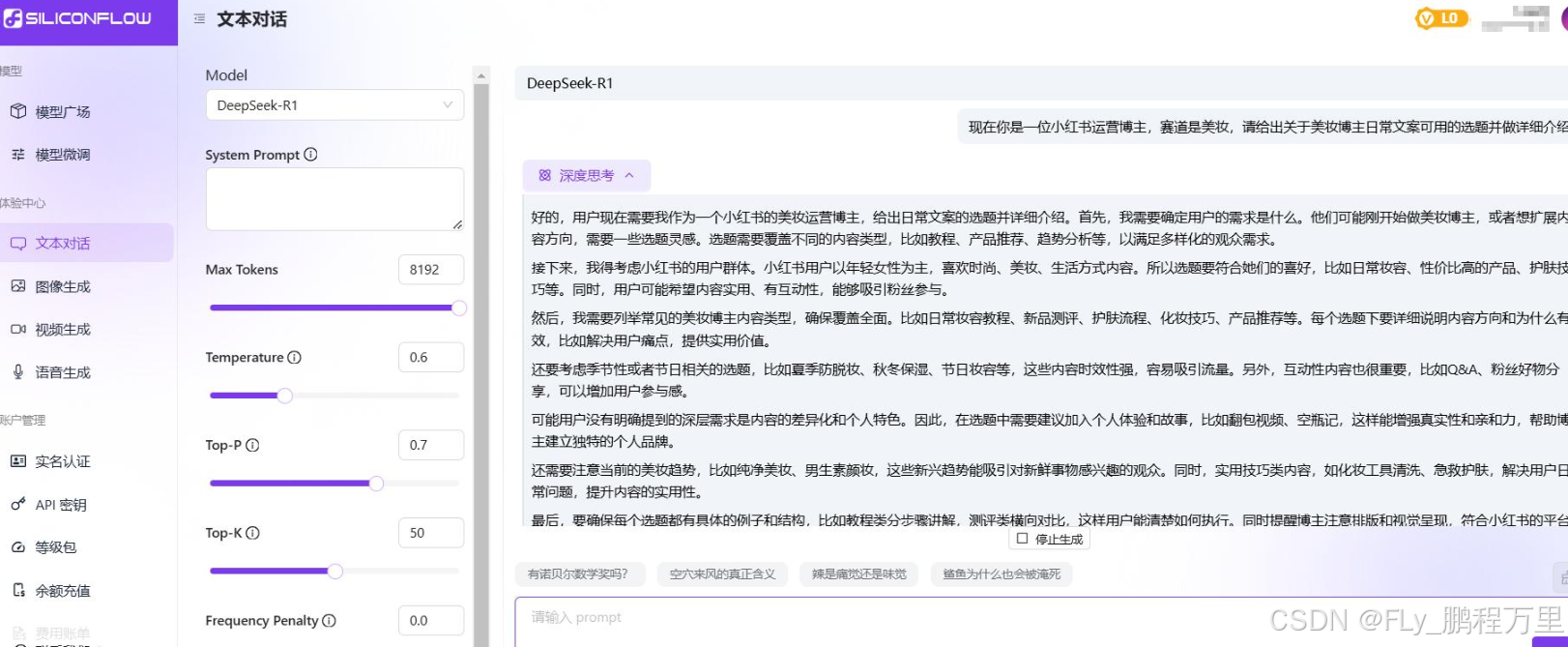Screen dimensions: 1568x647
Task: Click the 深度思考 atom icon
Action: pyautogui.click(x=545, y=176)
